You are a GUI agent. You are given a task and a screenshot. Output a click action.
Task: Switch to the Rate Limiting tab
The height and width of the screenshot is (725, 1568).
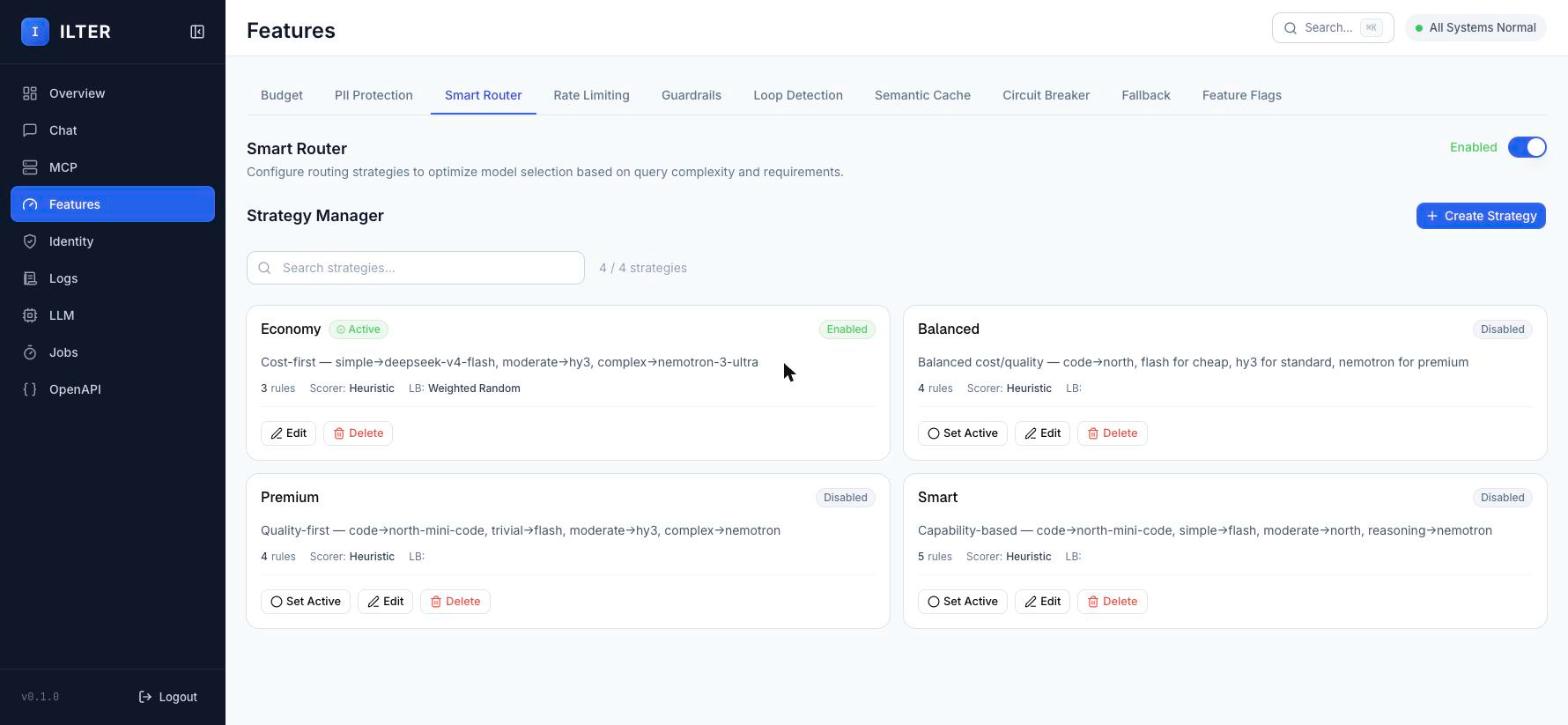point(591,95)
